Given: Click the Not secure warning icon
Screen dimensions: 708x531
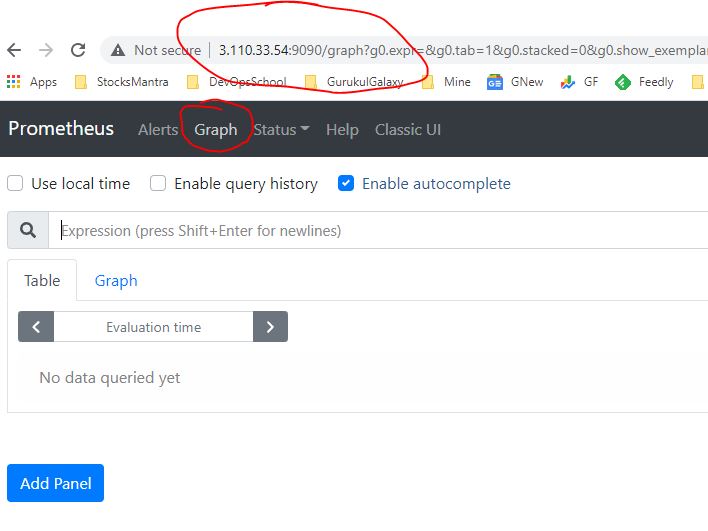Looking at the screenshot, I should [118, 50].
